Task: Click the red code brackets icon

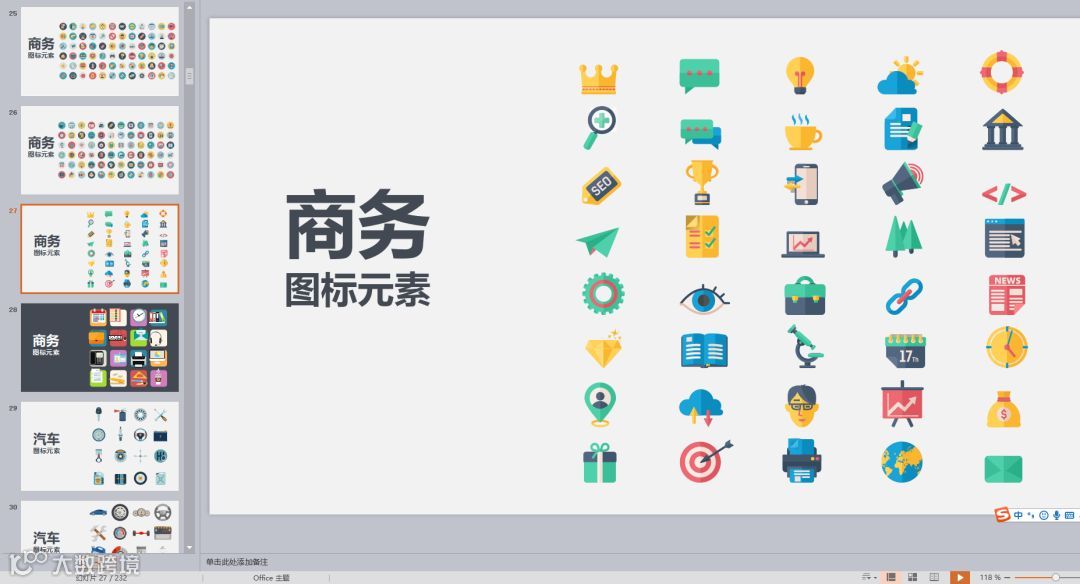Action: point(1004,194)
